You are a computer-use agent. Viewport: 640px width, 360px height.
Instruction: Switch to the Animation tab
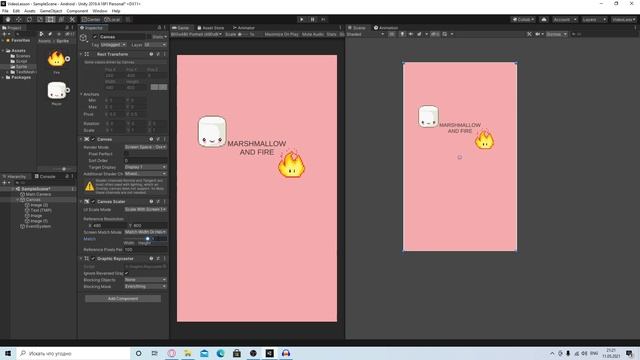pos(386,28)
